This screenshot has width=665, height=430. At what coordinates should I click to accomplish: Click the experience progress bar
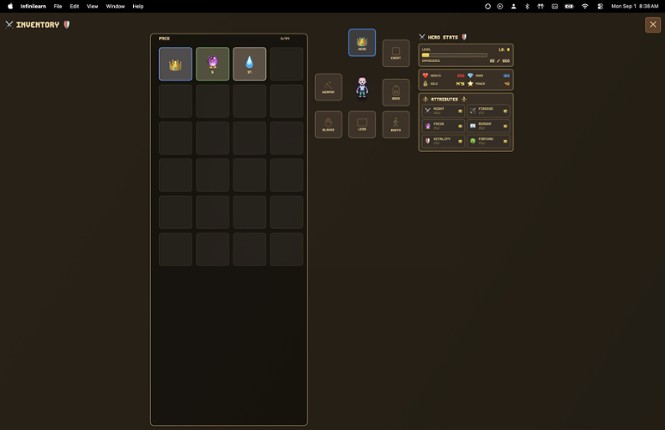[x=454, y=55]
